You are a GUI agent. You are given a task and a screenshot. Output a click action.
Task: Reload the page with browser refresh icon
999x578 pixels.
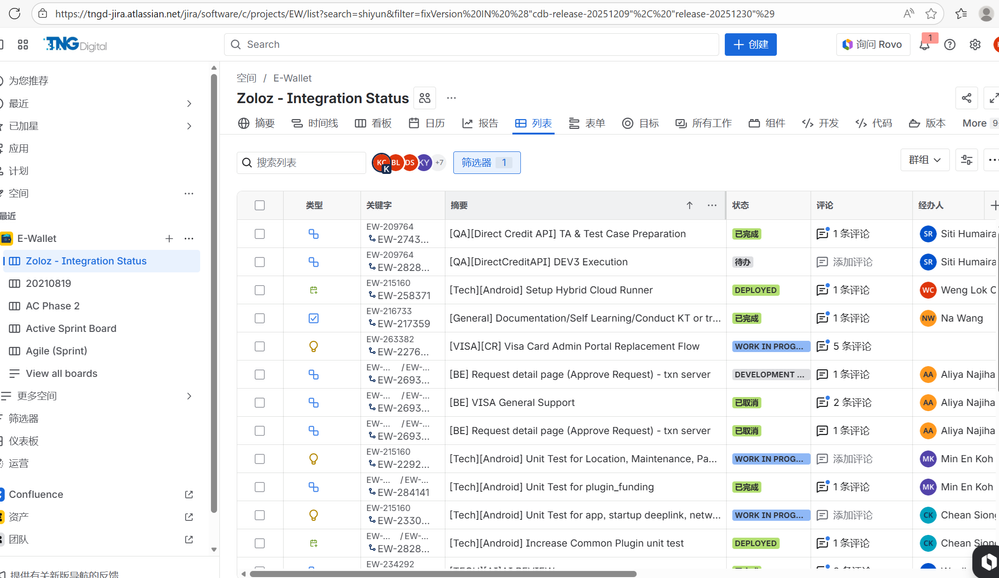(15, 13)
